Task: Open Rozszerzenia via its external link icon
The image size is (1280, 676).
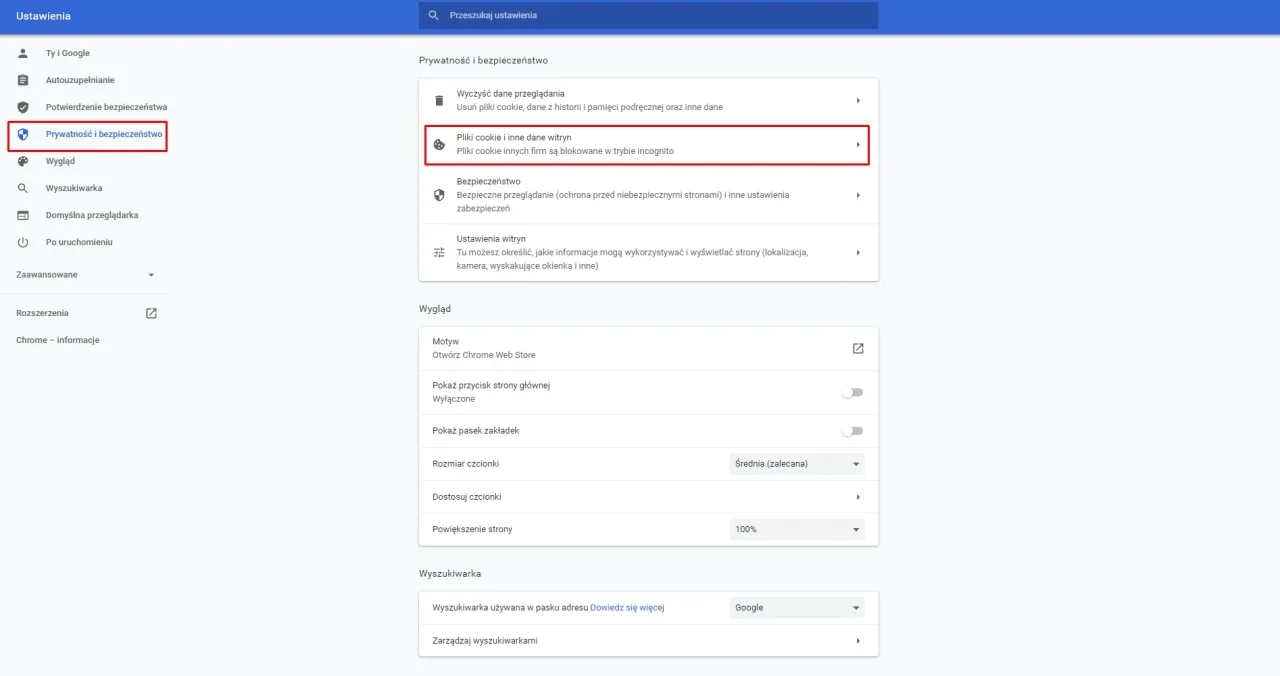Action: tap(150, 312)
